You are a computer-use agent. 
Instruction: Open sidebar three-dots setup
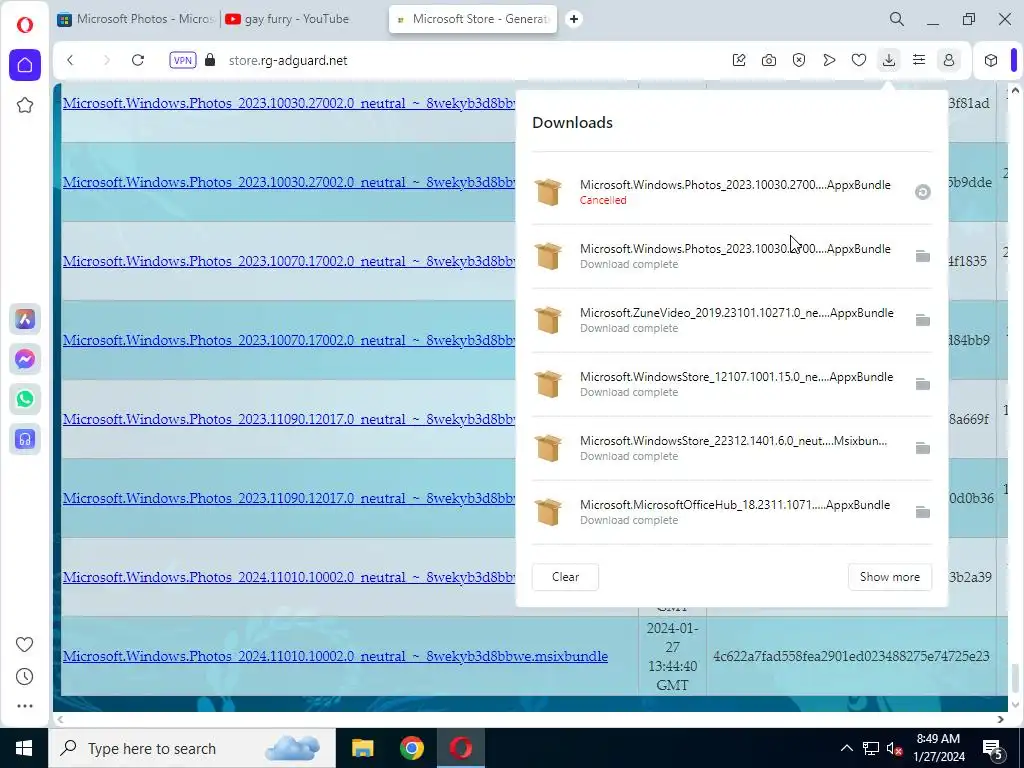click(25, 706)
